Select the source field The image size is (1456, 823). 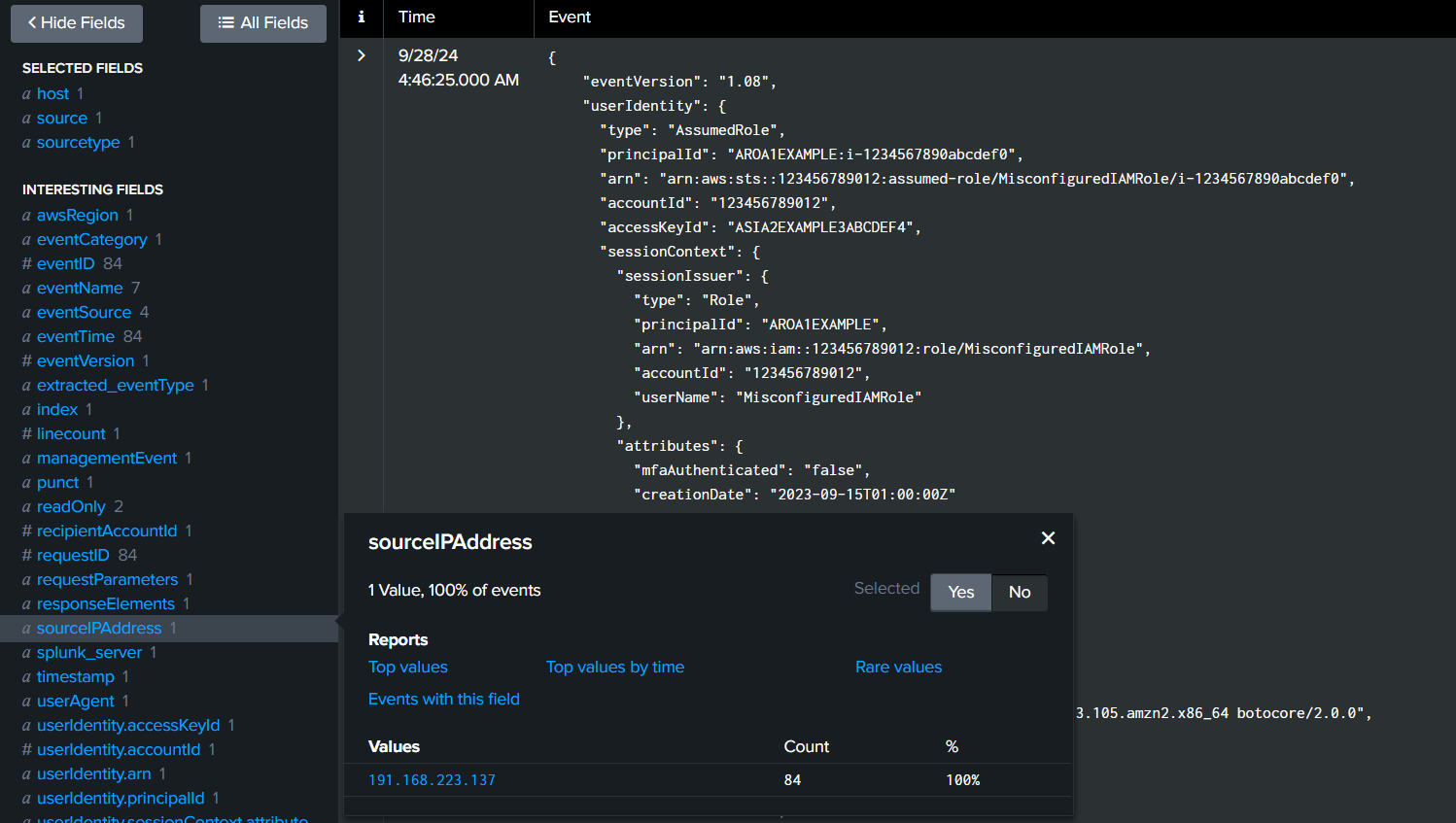(x=62, y=118)
